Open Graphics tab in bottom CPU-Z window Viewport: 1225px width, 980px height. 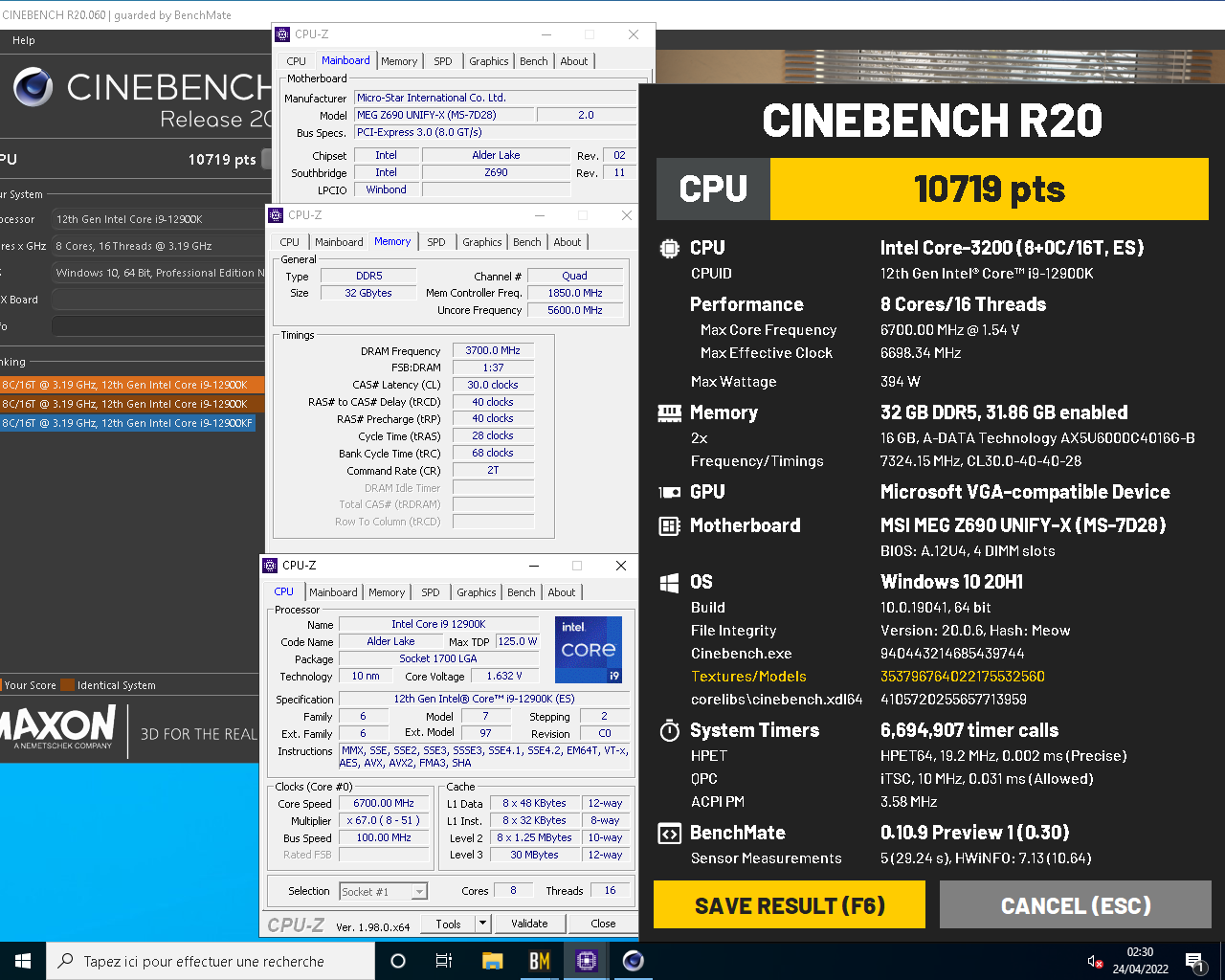(x=477, y=592)
